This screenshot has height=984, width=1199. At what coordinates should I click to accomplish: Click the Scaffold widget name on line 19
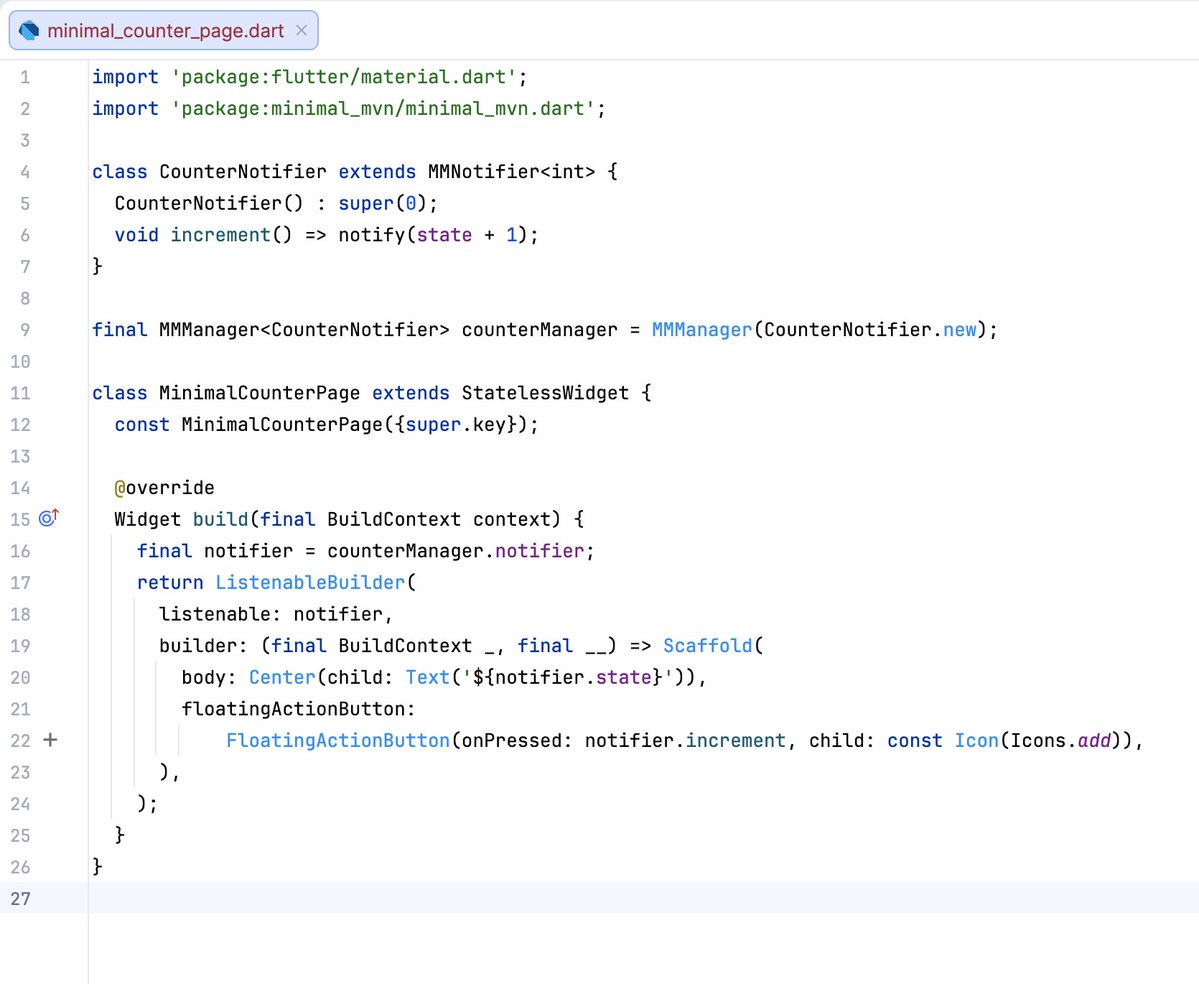point(709,645)
